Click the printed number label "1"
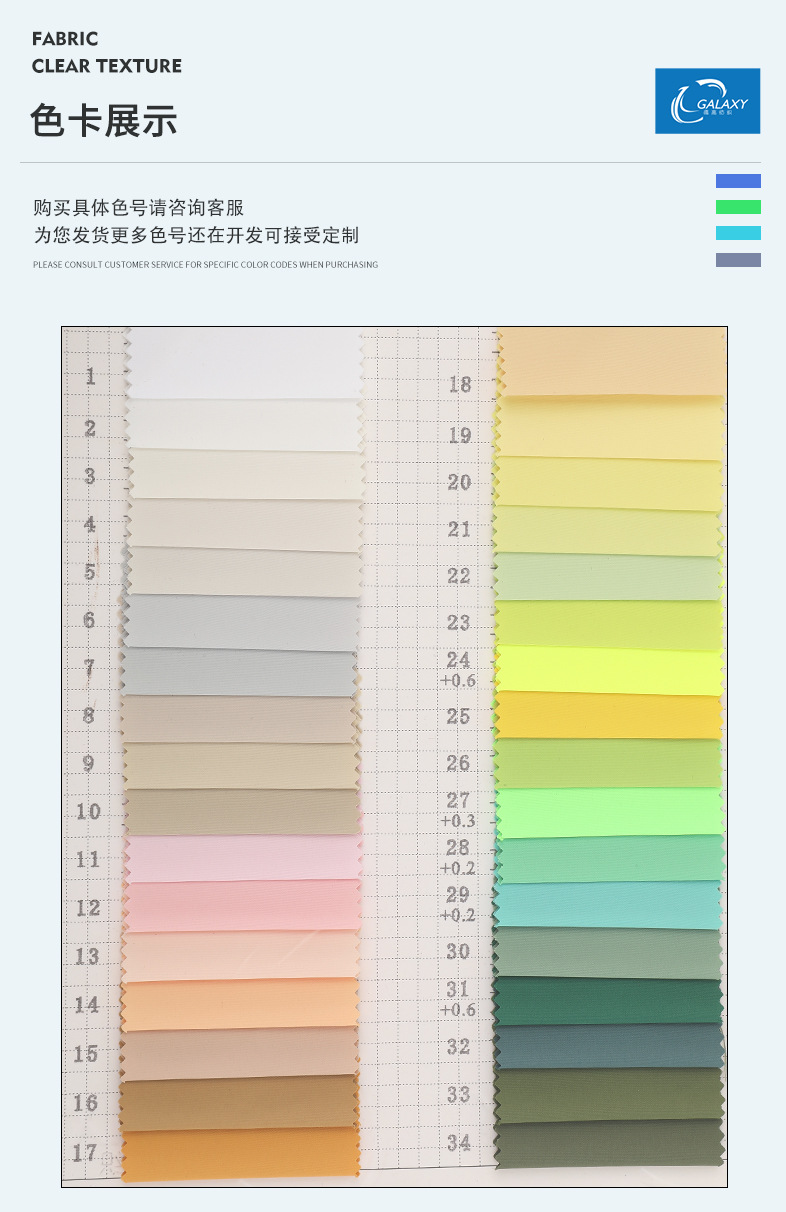The width and height of the screenshot is (786, 1212). click(91, 377)
